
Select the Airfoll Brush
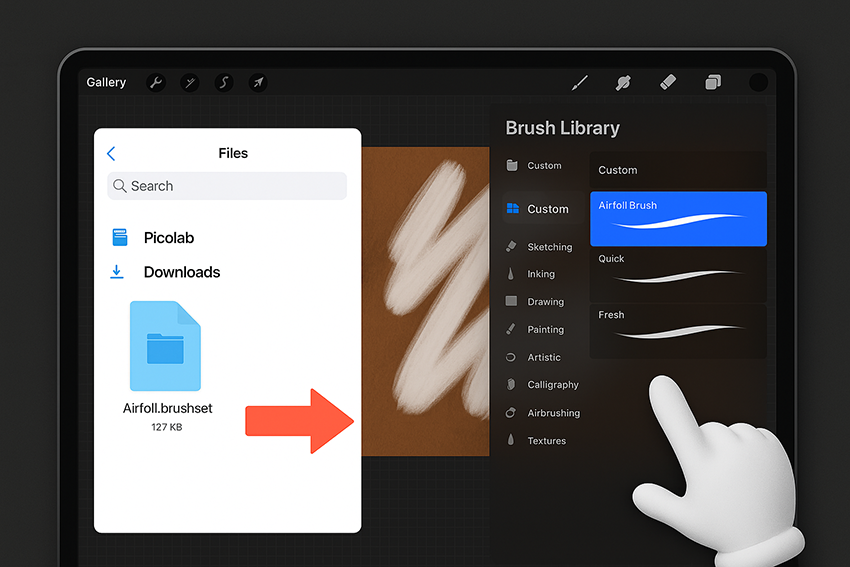pos(678,218)
